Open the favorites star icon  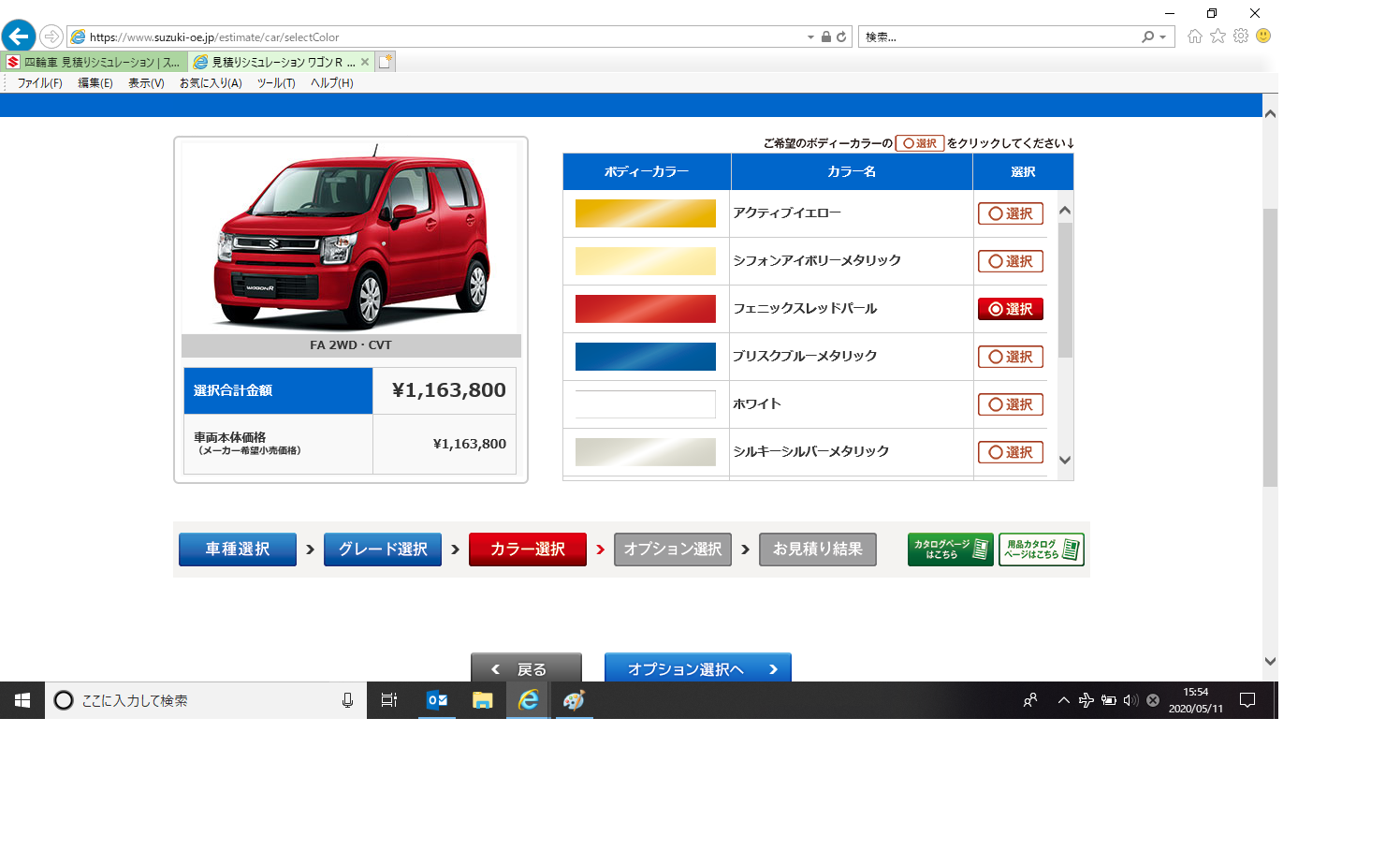[x=1218, y=37]
